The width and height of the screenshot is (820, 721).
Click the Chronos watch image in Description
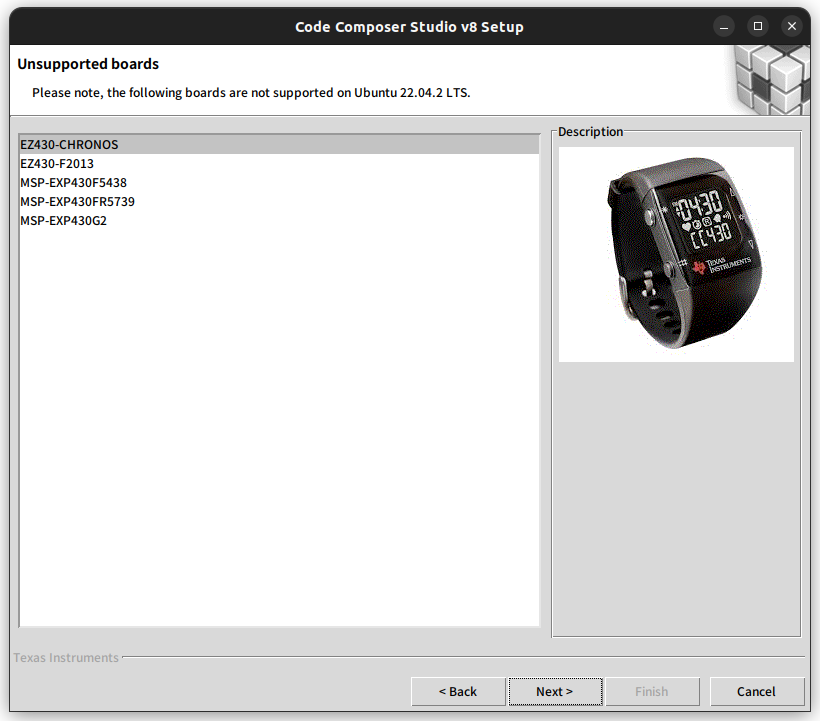(x=676, y=254)
